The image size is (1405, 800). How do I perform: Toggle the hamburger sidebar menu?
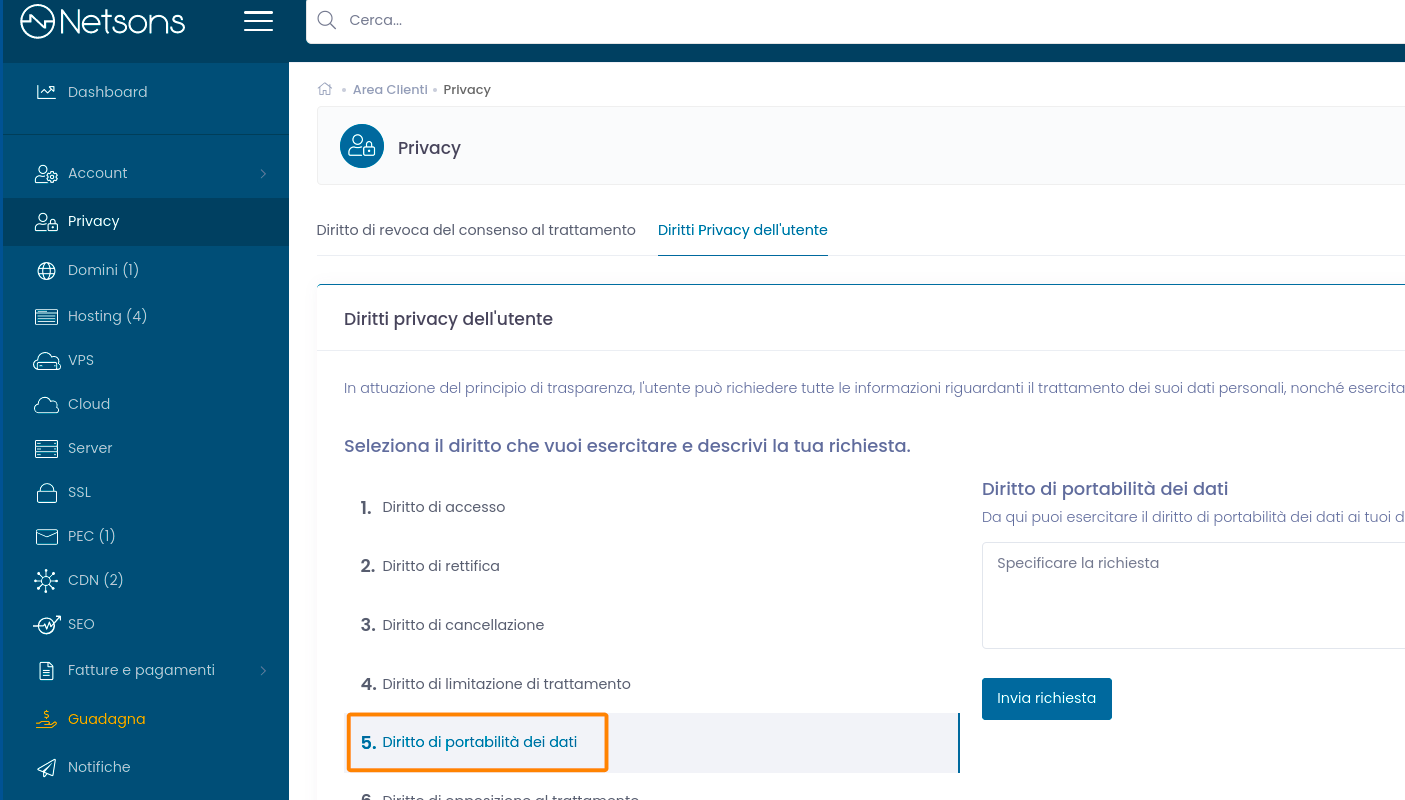pyautogui.click(x=258, y=21)
